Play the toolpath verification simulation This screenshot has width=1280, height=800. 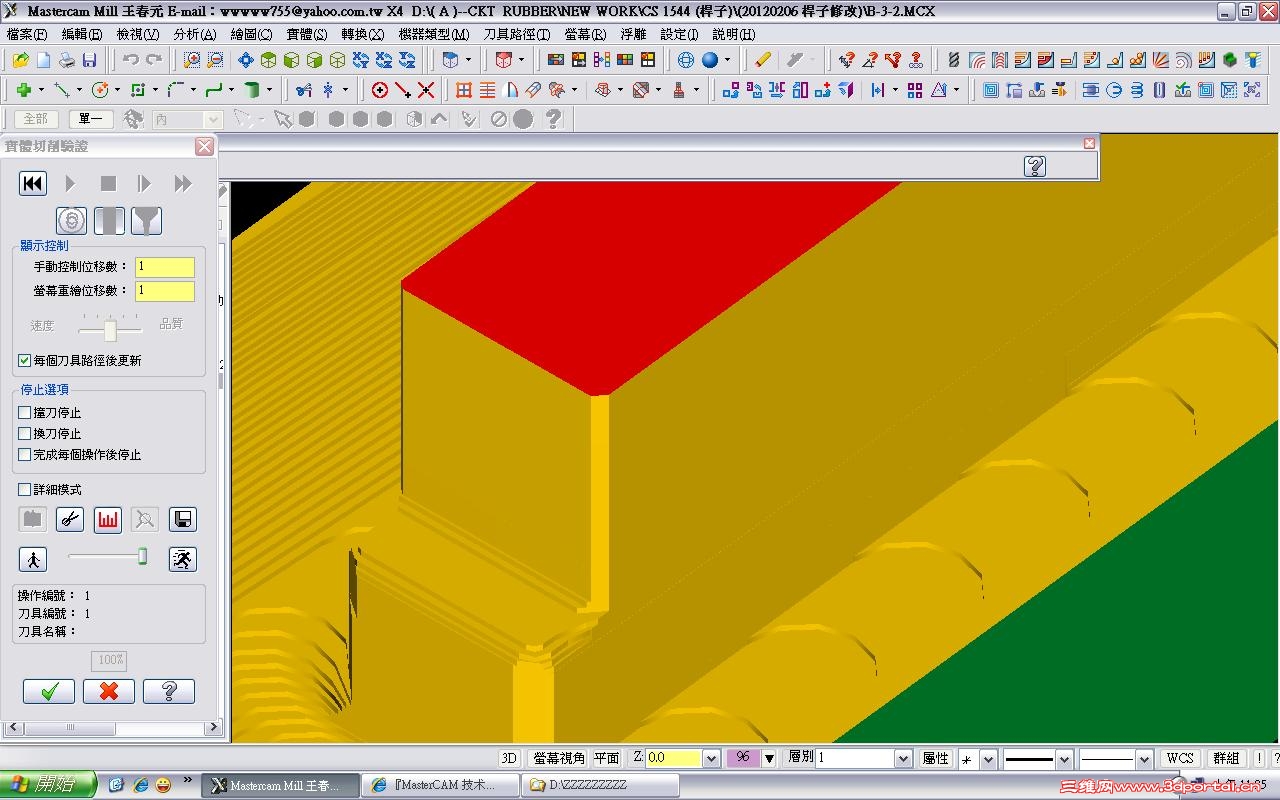(x=70, y=183)
